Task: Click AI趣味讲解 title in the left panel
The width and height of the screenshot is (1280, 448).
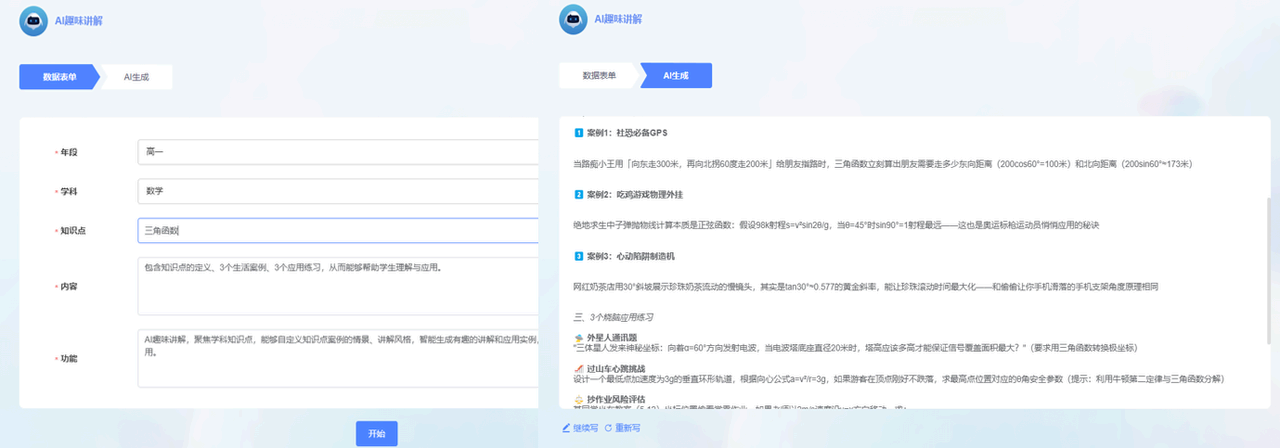Action: click(x=80, y=20)
